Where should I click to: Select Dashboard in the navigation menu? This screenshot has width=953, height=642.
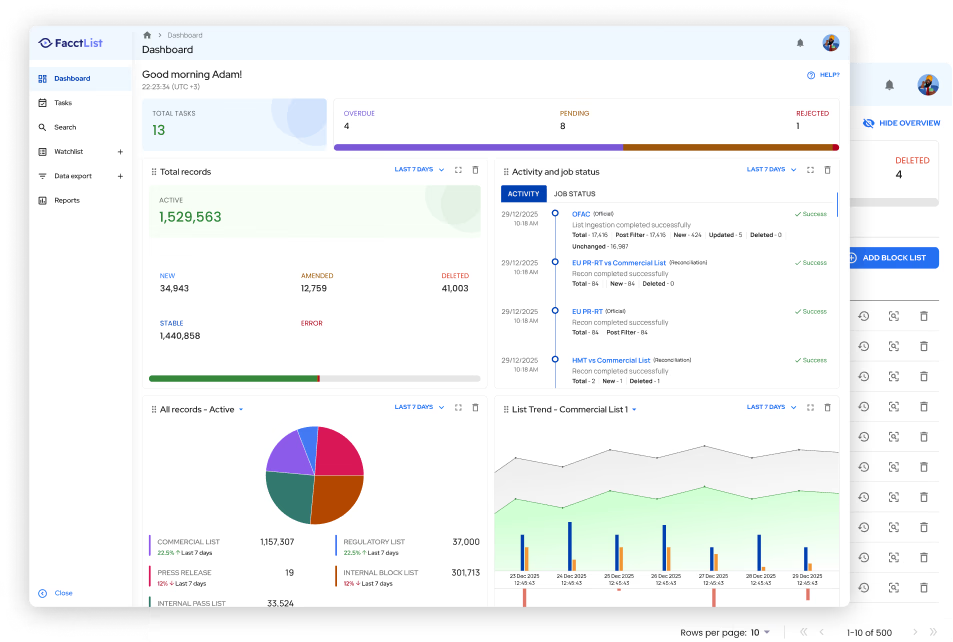point(71,78)
